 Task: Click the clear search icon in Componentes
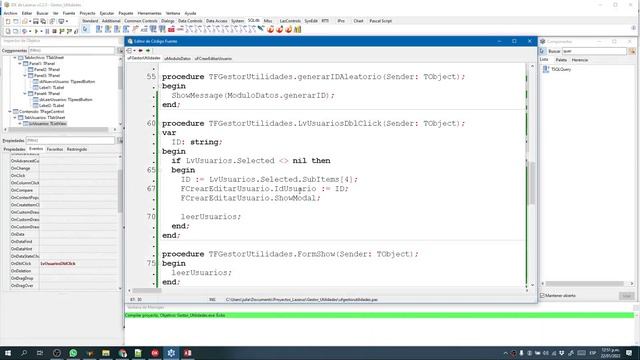tap(632, 51)
